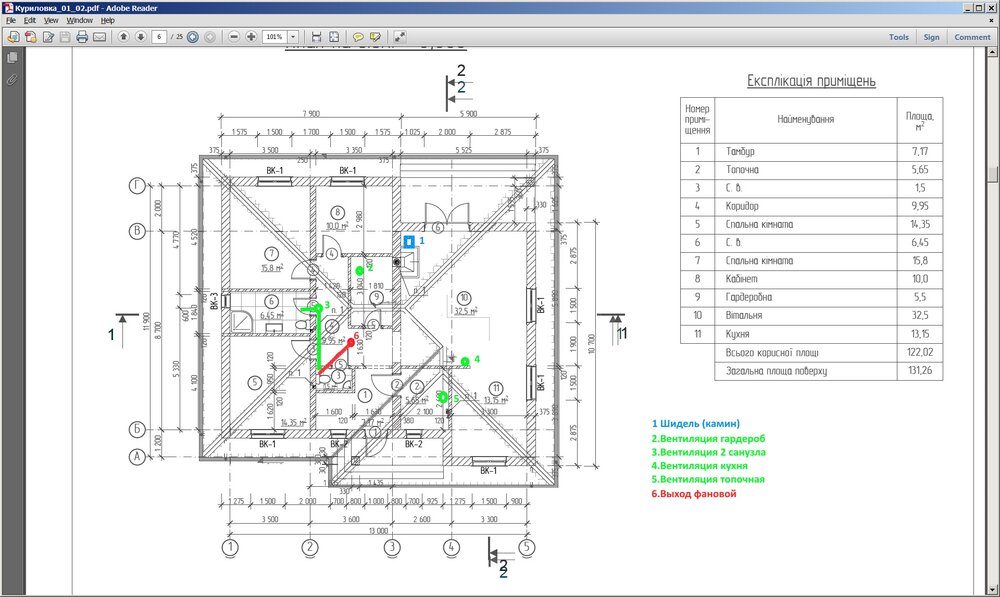1000x597 pixels.
Task: Click the fit page width icon
Action: tap(317, 37)
